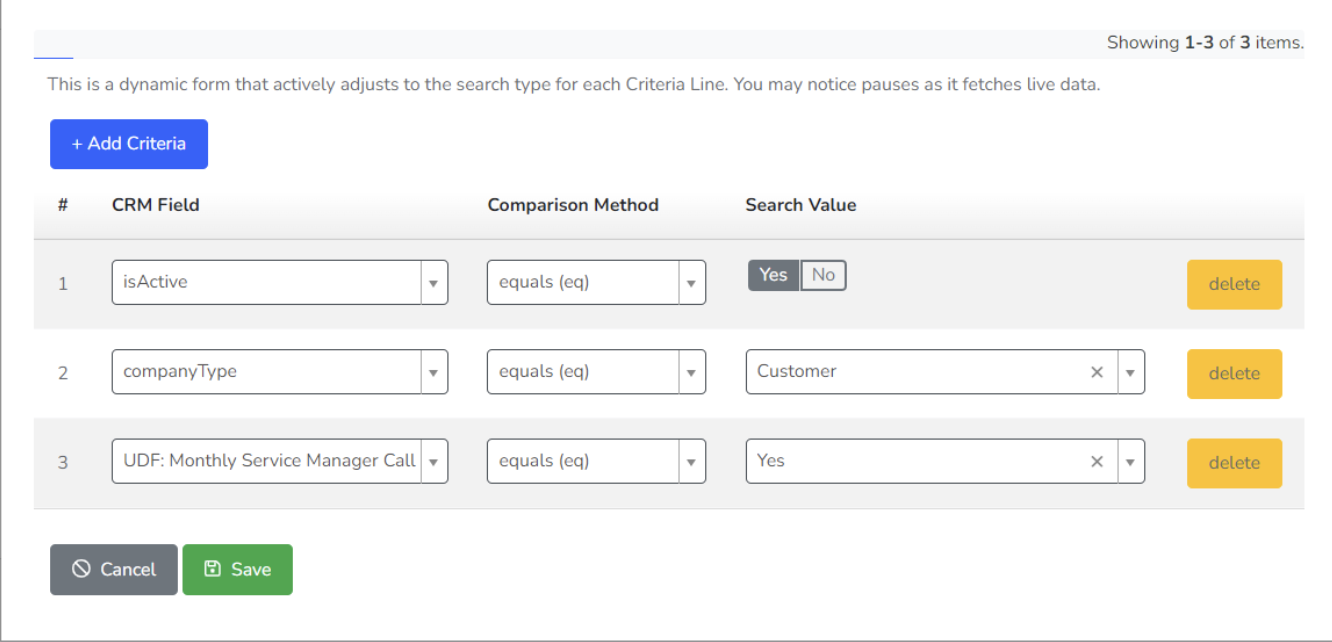1332x642 pixels.
Task: Cancel editing the criteria form
Action: pos(114,569)
